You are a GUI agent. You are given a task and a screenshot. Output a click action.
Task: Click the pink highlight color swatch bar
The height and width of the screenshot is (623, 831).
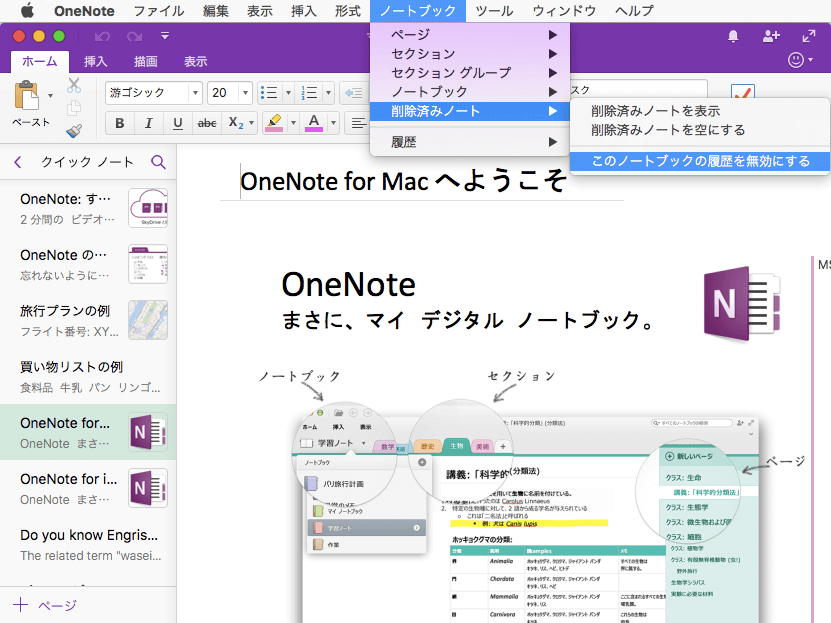(x=274, y=129)
